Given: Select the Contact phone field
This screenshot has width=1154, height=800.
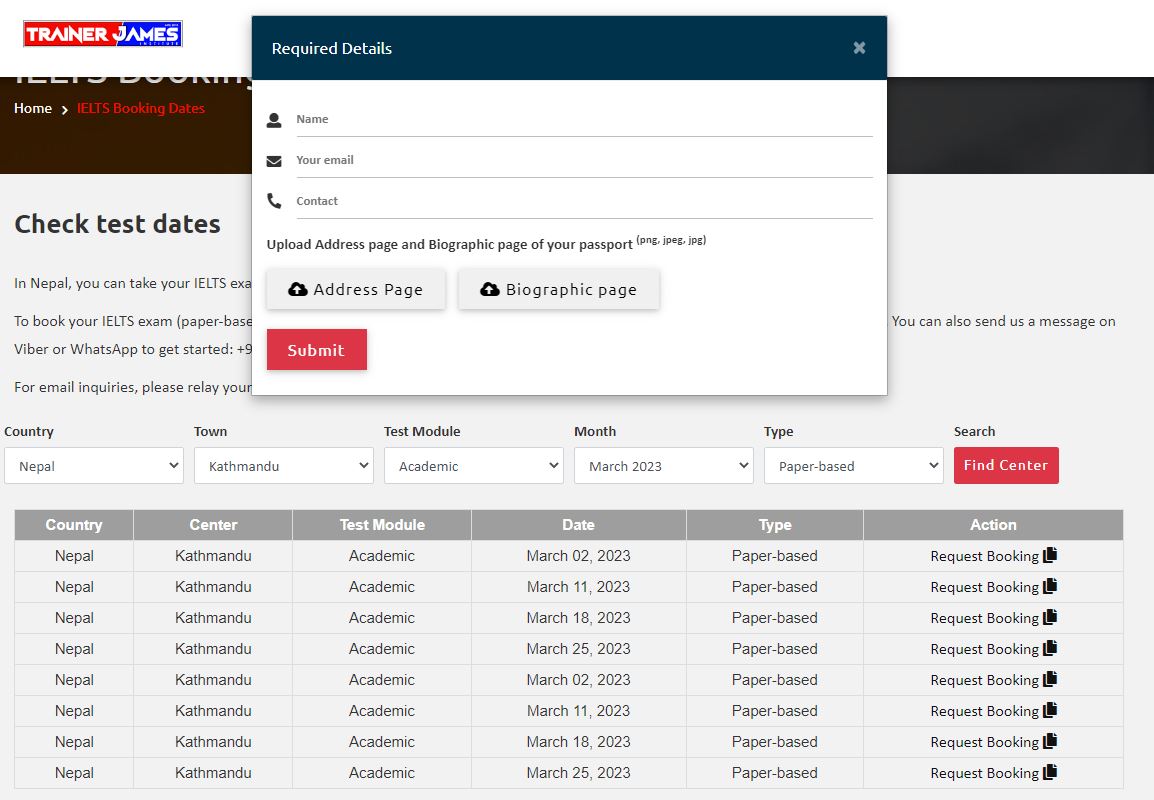Looking at the screenshot, I should pyautogui.click(x=583, y=201).
